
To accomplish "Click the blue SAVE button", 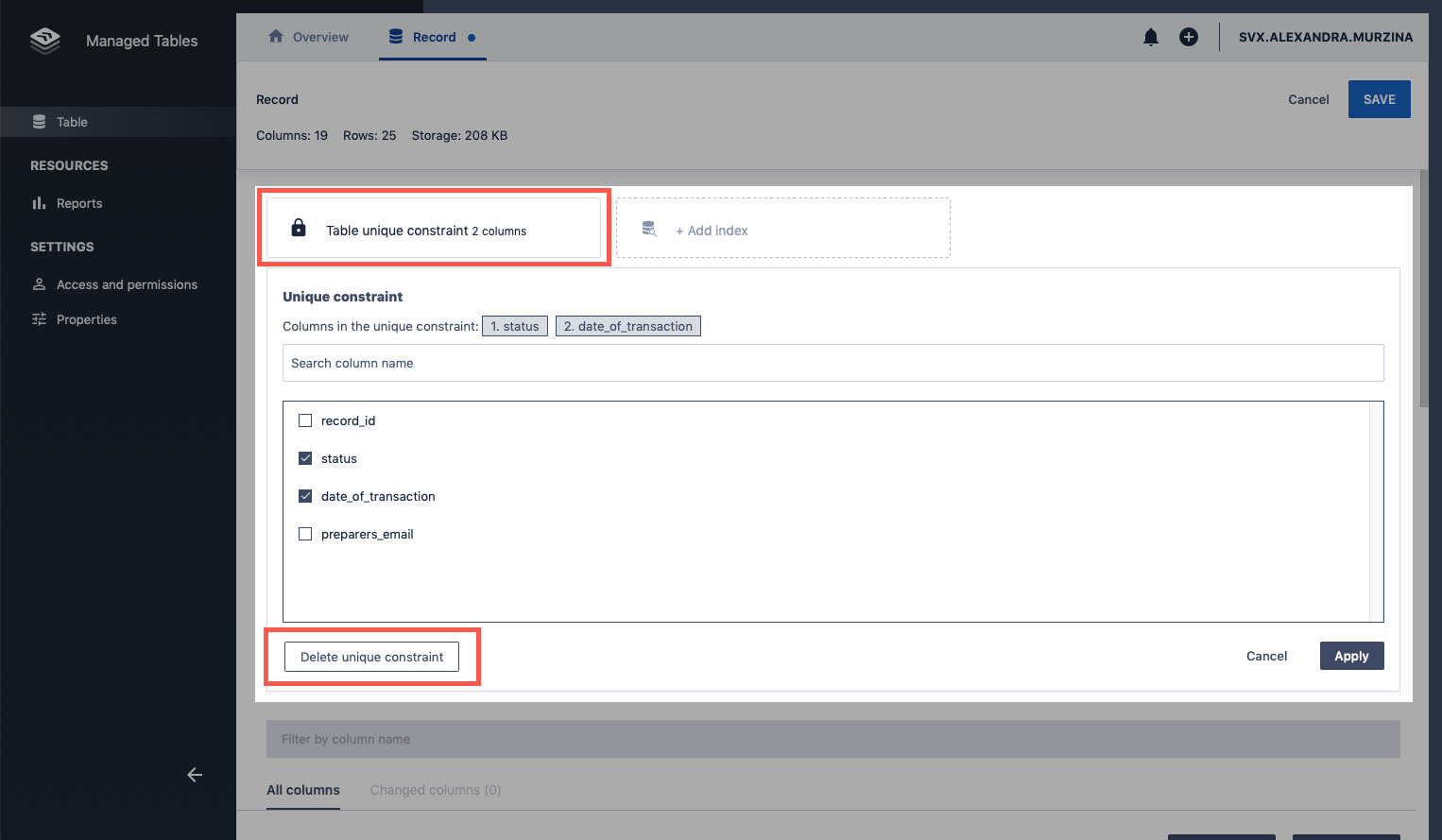I will (1379, 99).
